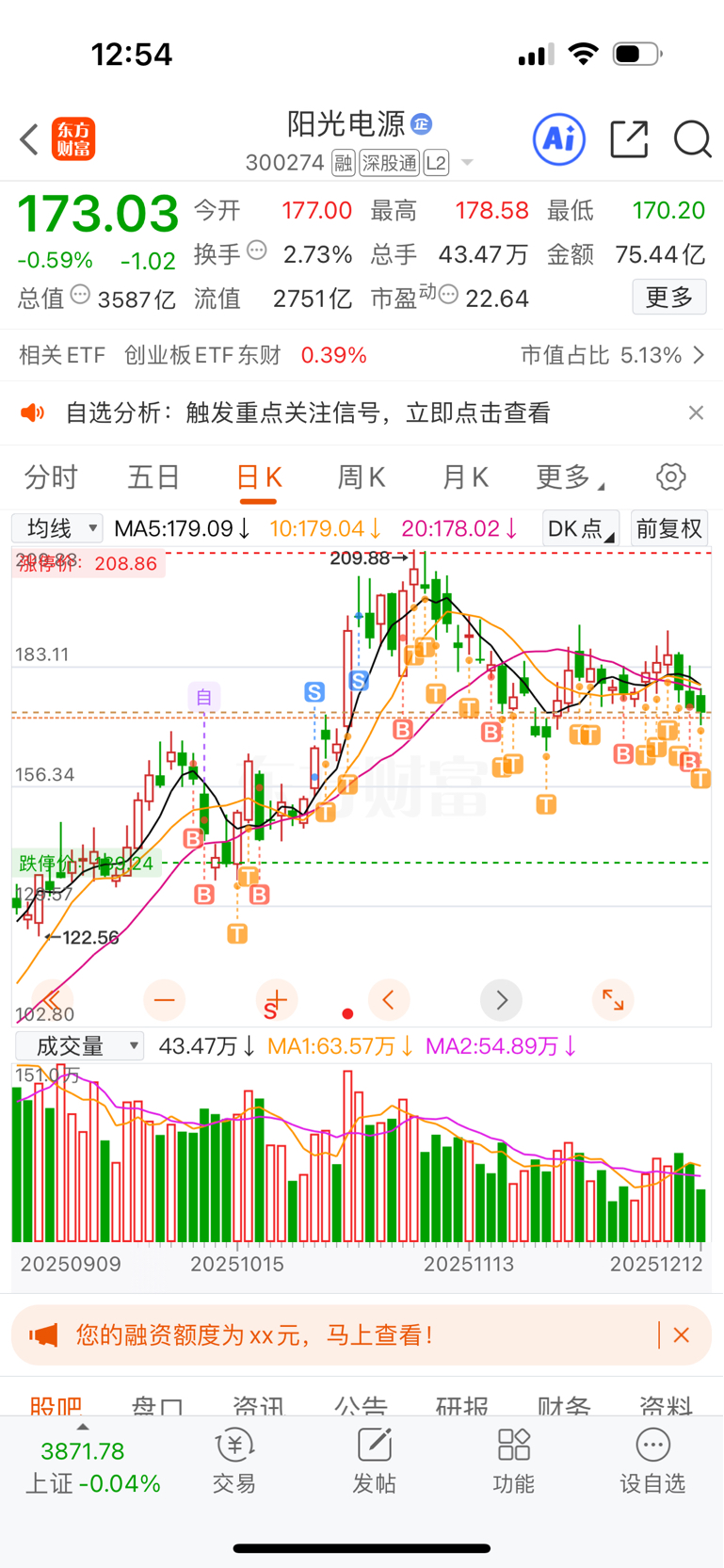Open the 盘口 tab
Image resolution: width=724 pixels, height=1568 pixels.
pyautogui.click(x=157, y=1405)
